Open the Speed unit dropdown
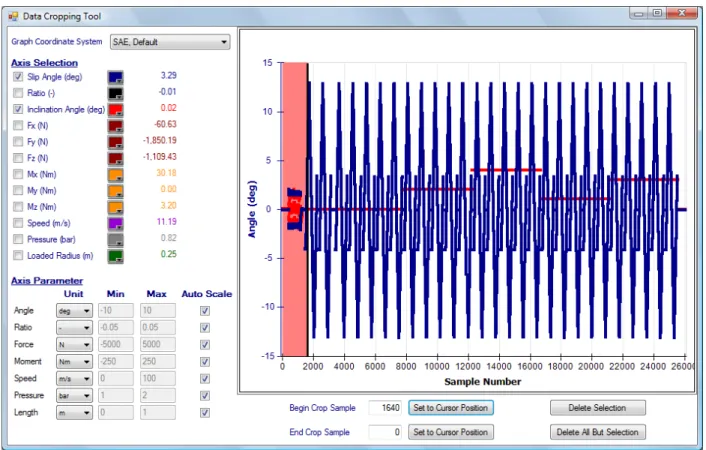Viewport: 706px width, 450px height. tap(74, 378)
